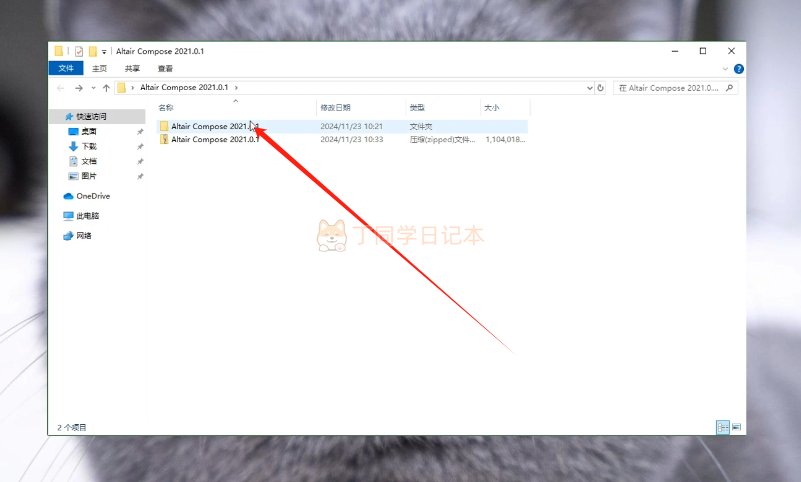Image resolution: width=801 pixels, height=482 pixels.
Task: Open the recent locations dropdown arrow
Action: coord(93,88)
